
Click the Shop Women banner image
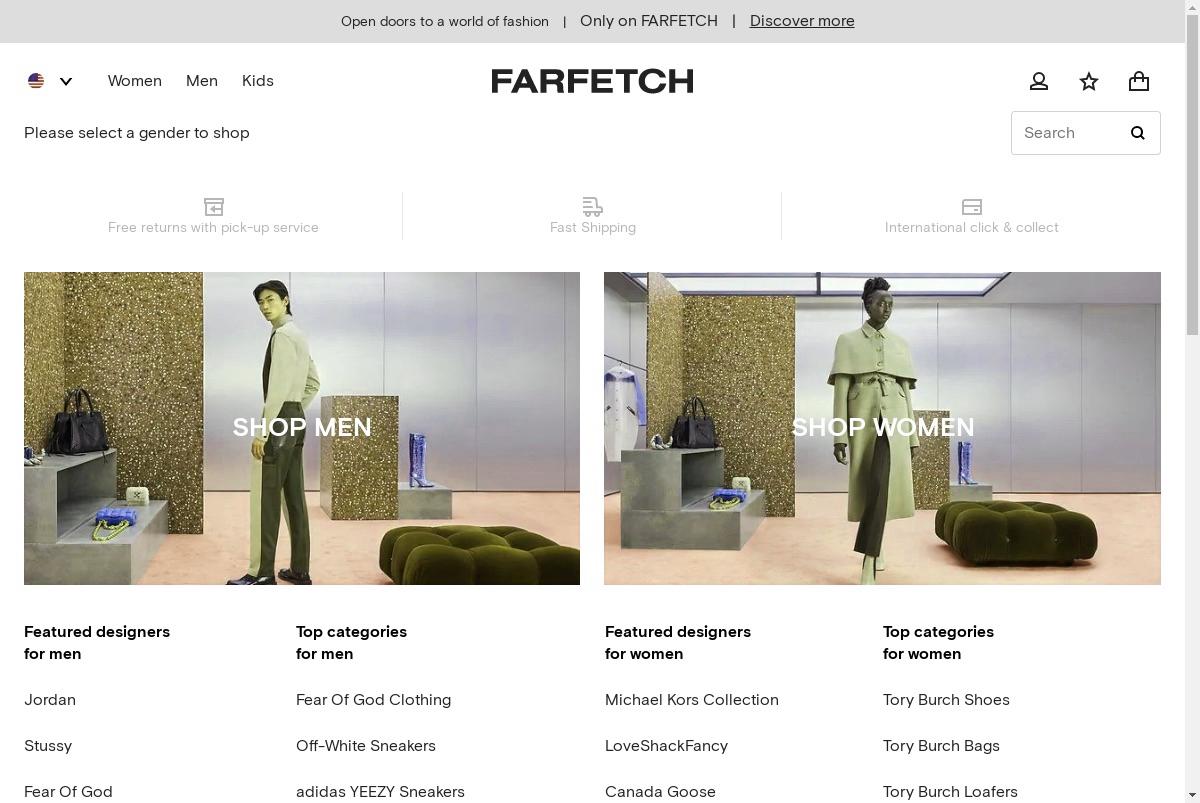click(x=882, y=428)
